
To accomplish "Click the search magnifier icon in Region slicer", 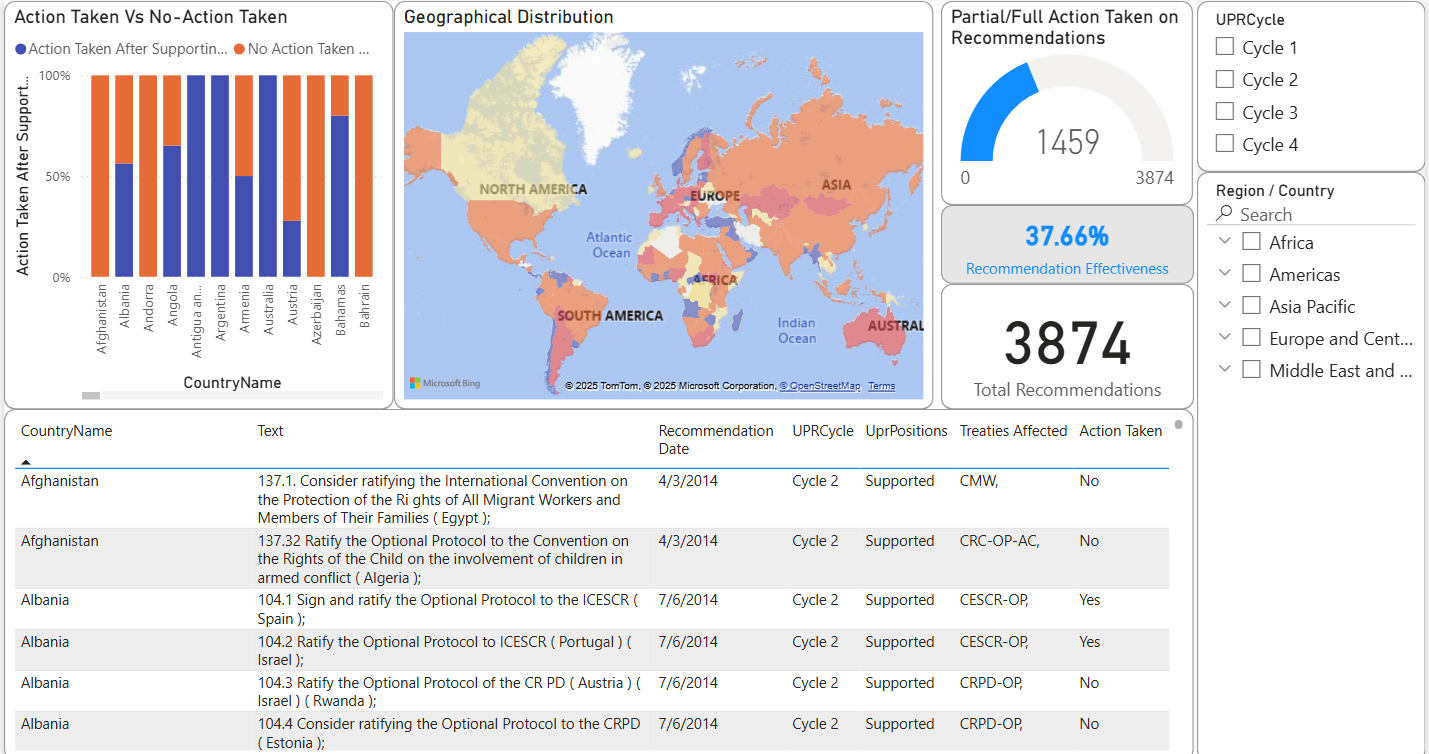I will click(x=1224, y=214).
